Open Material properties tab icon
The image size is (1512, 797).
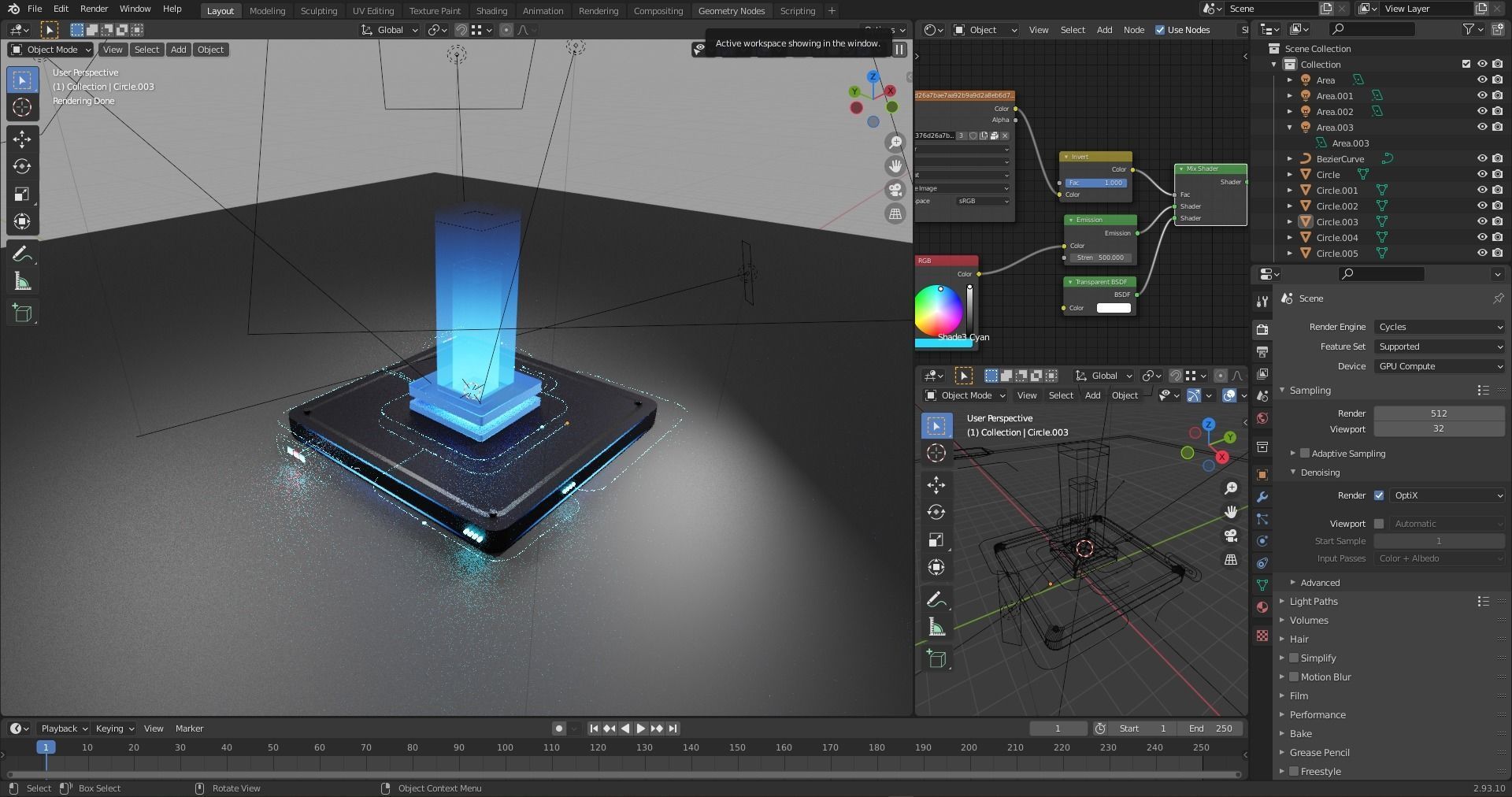pos(1262,607)
